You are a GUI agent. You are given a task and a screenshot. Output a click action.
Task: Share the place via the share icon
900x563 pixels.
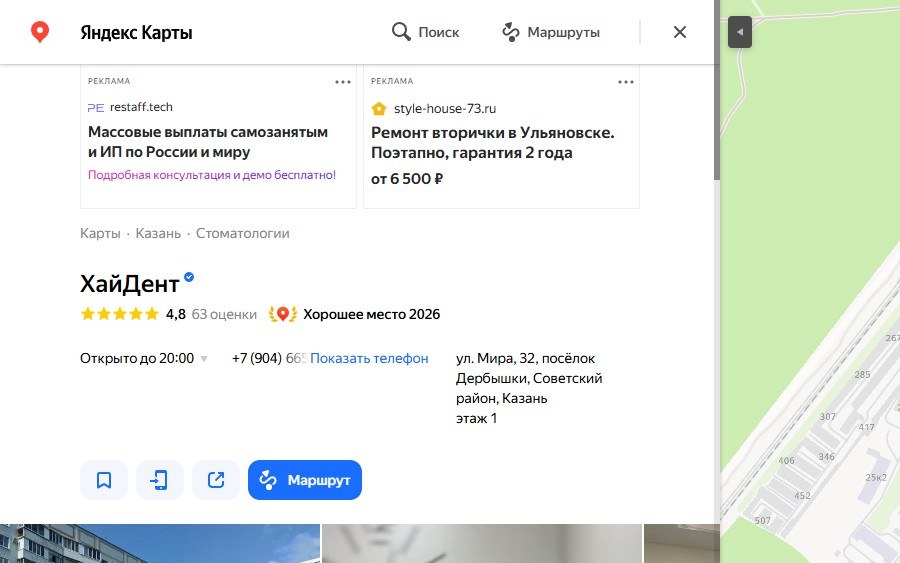click(216, 480)
